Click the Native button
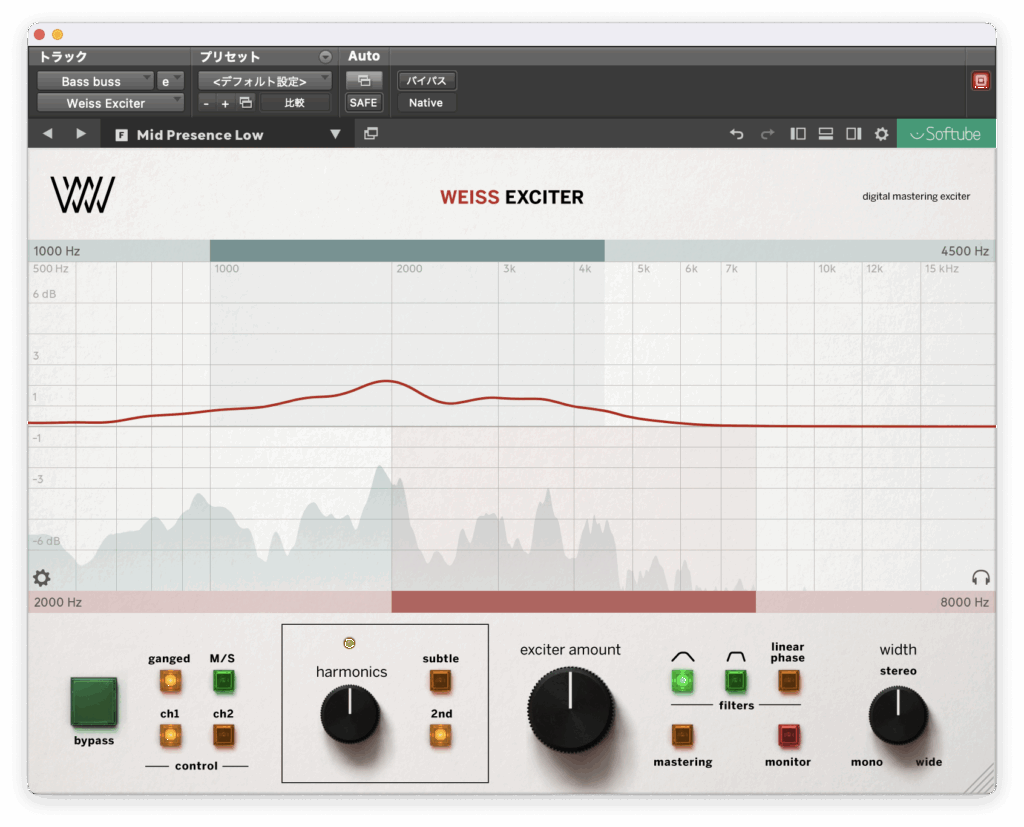 (x=426, y=103)
